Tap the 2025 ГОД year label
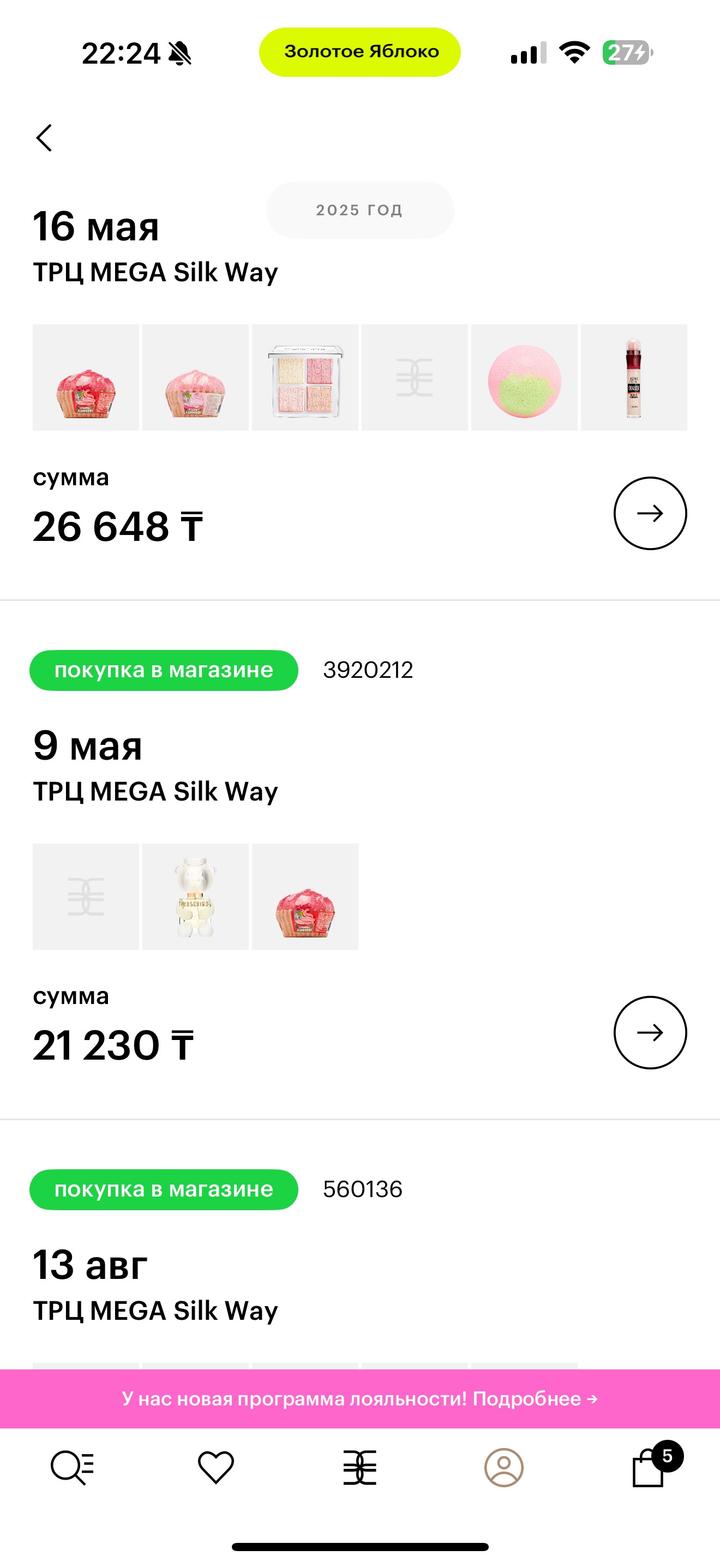Image resolution: width=720 pixels, height=1564 pixels. 360,210
